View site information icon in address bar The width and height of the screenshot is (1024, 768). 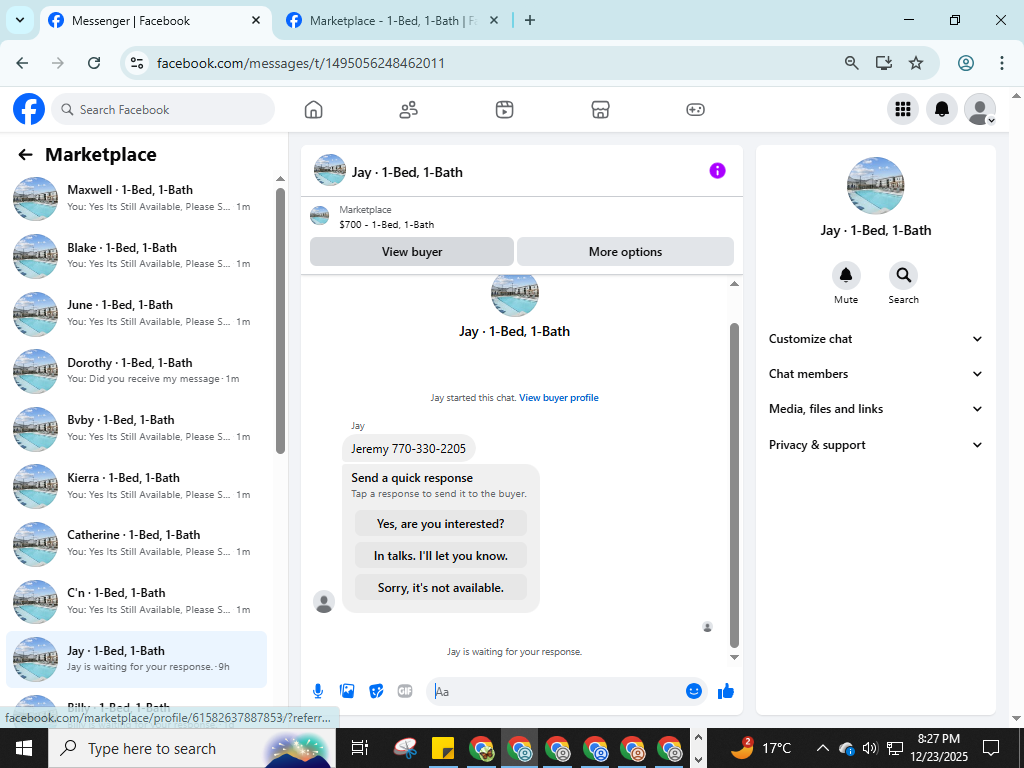point(137,63)
